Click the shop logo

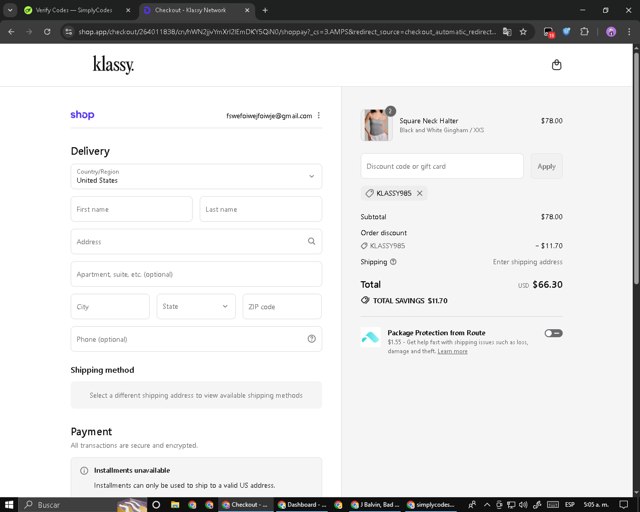pos(82,115)
